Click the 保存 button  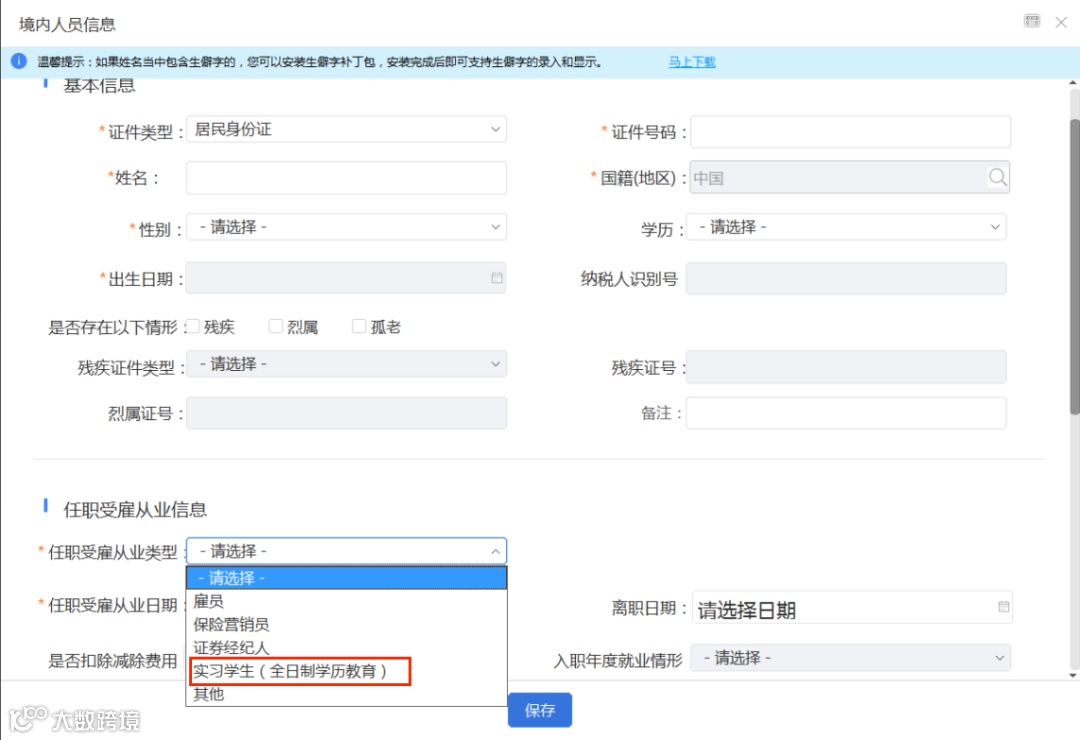click(540, 710)
